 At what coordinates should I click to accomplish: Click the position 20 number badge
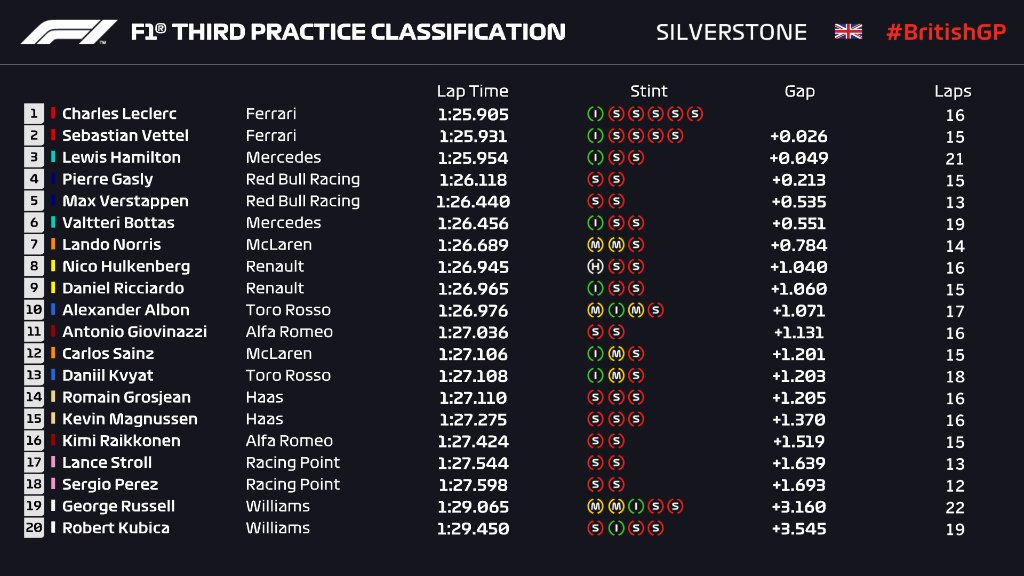point(34,528)
